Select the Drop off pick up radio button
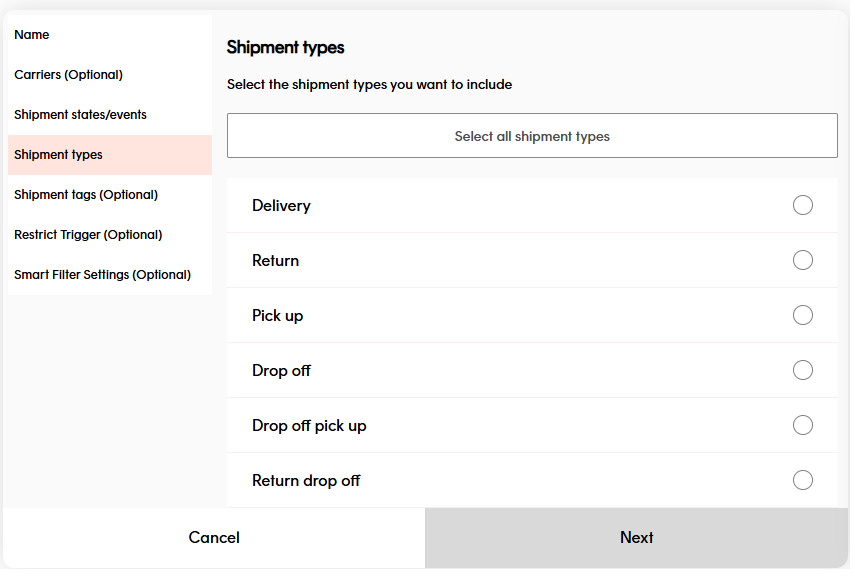 pos(803,425)
